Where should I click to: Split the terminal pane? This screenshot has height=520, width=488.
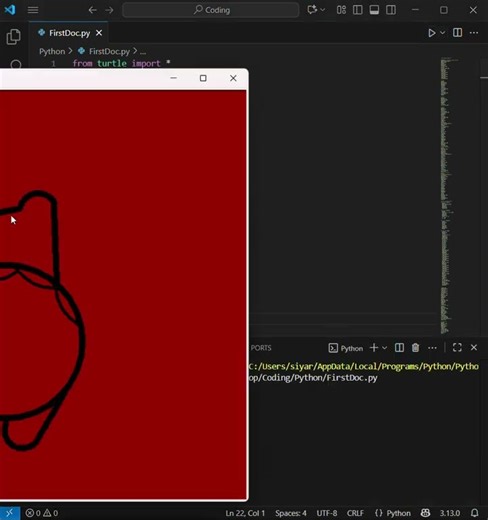[399, 348]
